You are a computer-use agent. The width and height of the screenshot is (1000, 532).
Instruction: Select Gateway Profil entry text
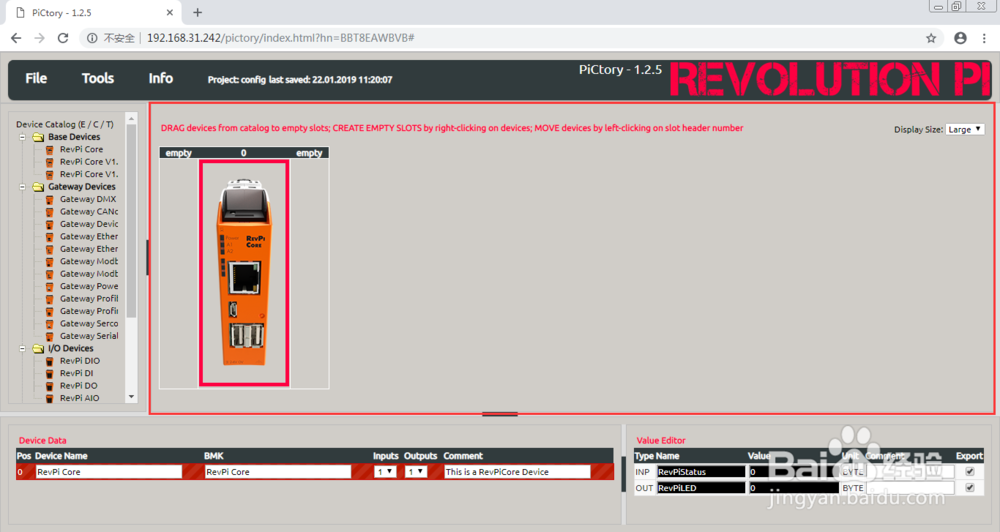pyautogui.click(x=89, y=299)
